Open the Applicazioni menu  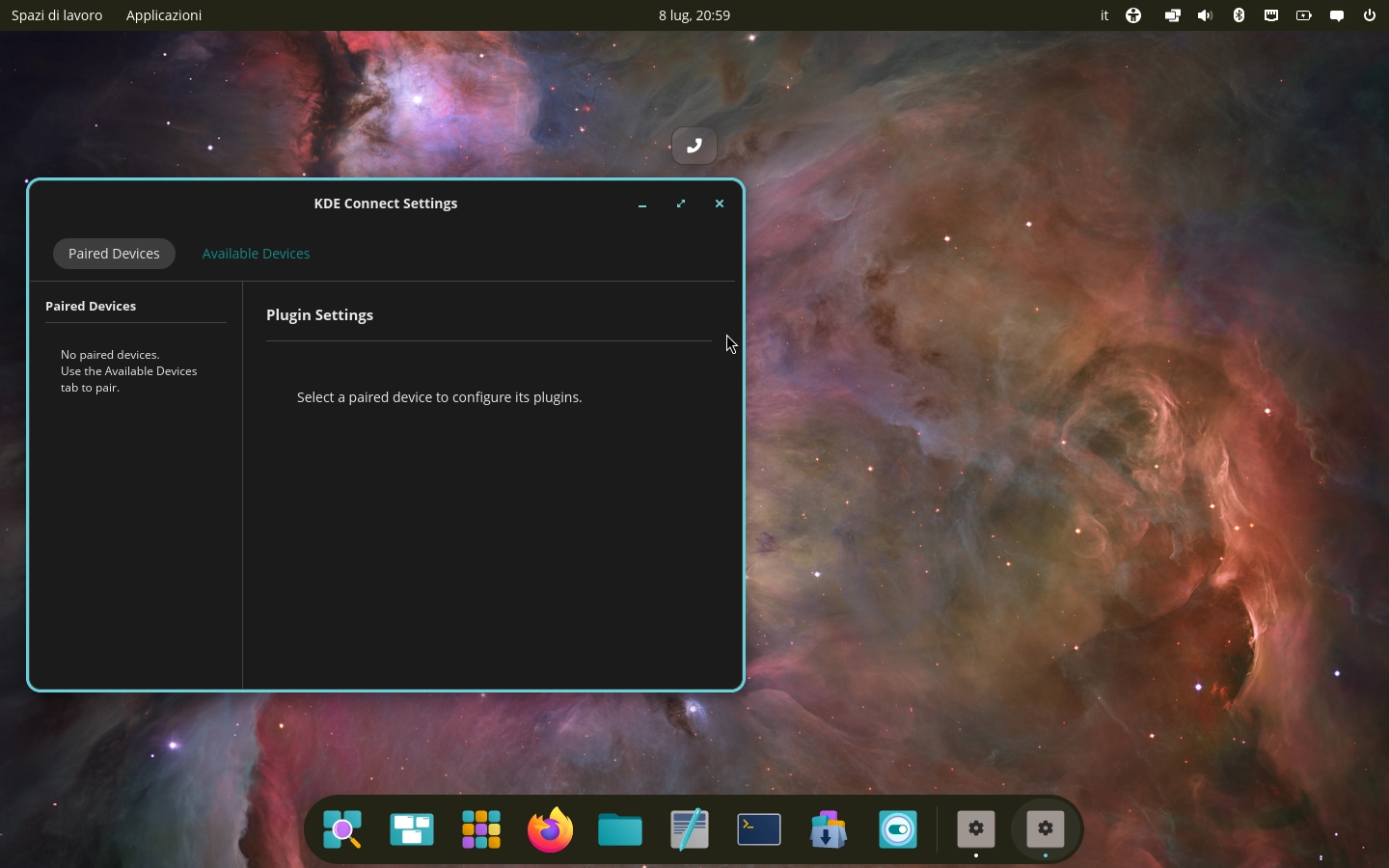(164, 15)
